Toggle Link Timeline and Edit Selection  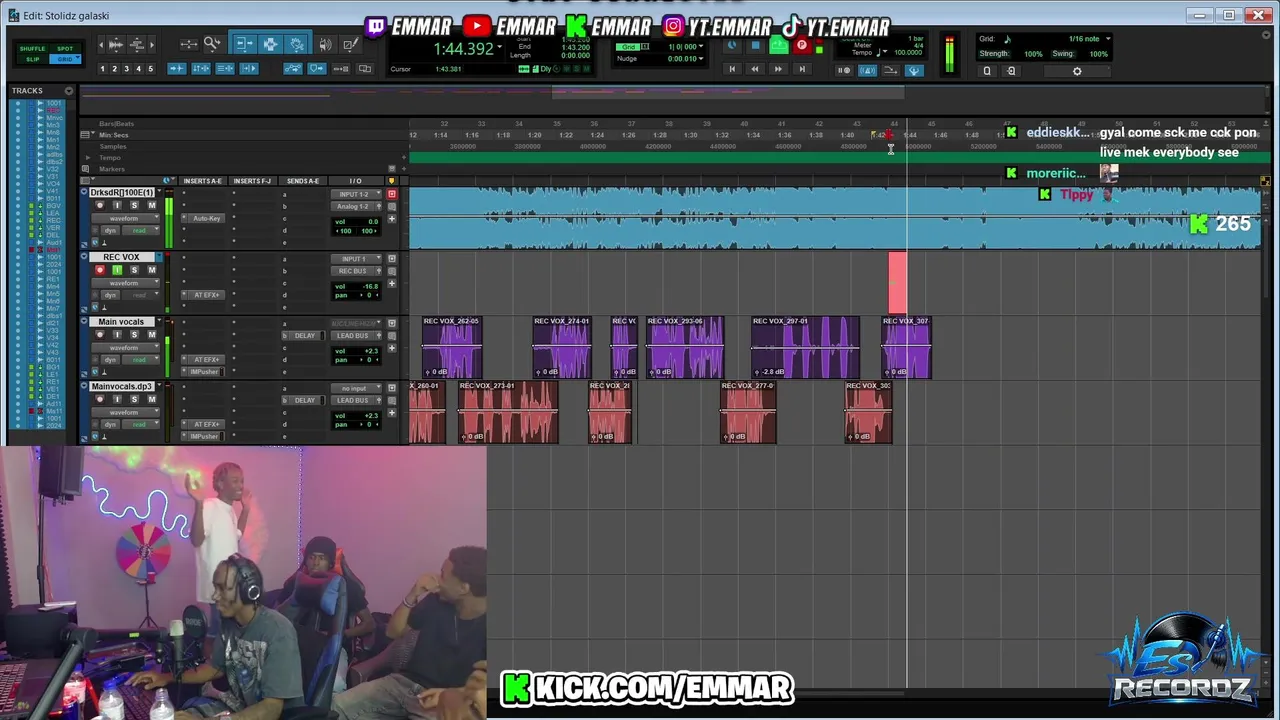(201, 69)
